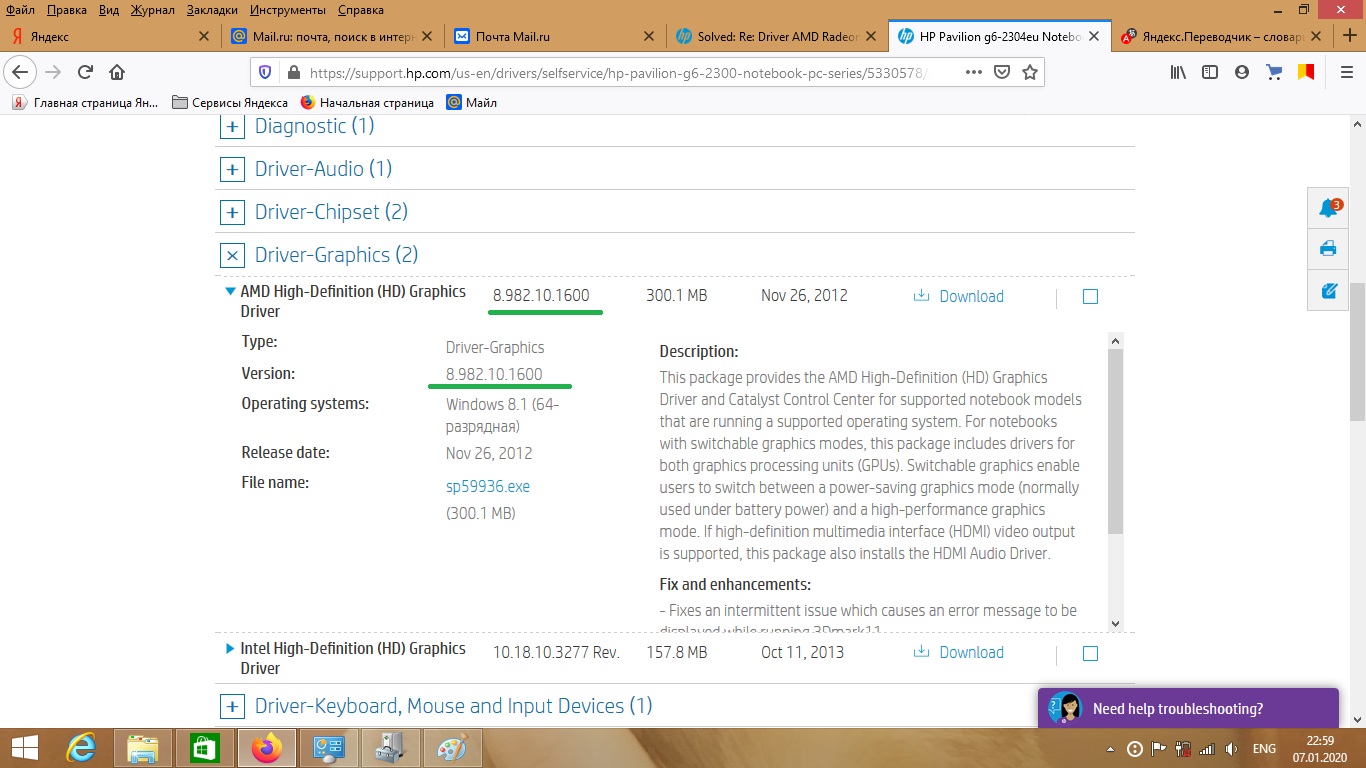Open the Firefox home page
1366x768 pixels.
coord(117,72)
